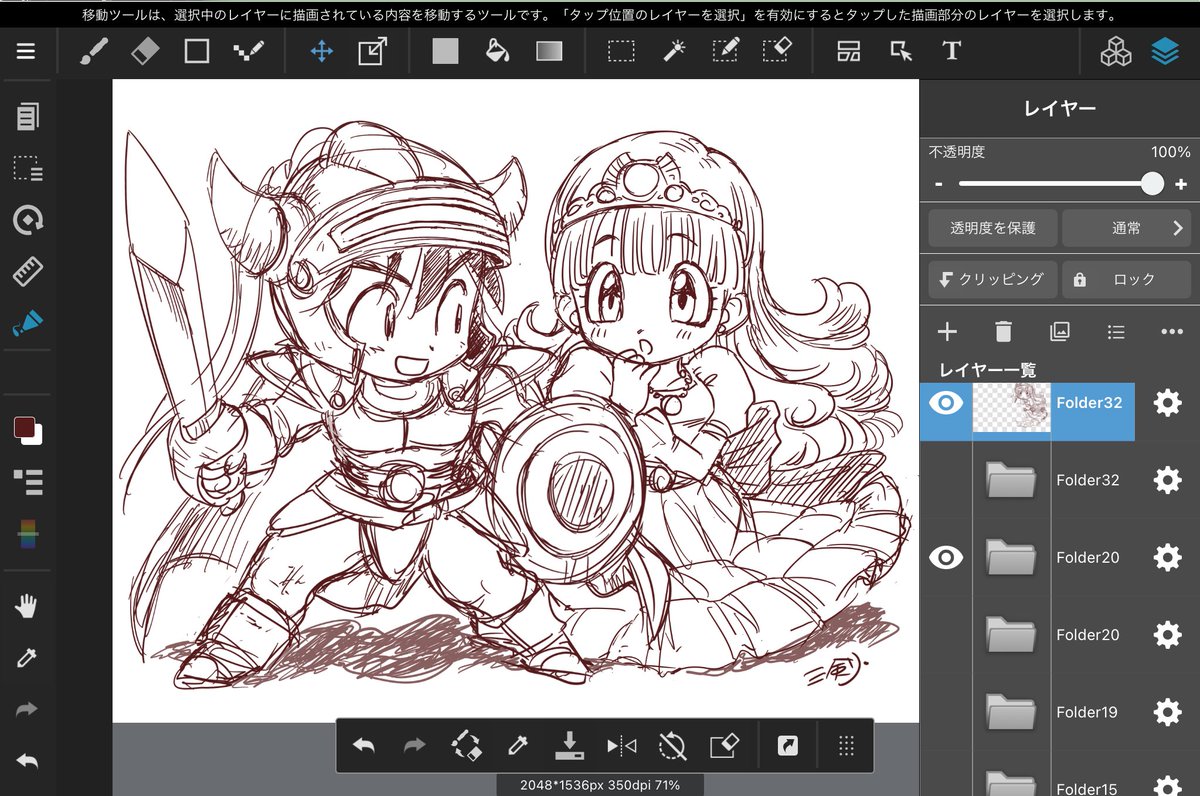Open the rainbow color bar in sidebar
Screen dimensions: 1200x796
28,533
